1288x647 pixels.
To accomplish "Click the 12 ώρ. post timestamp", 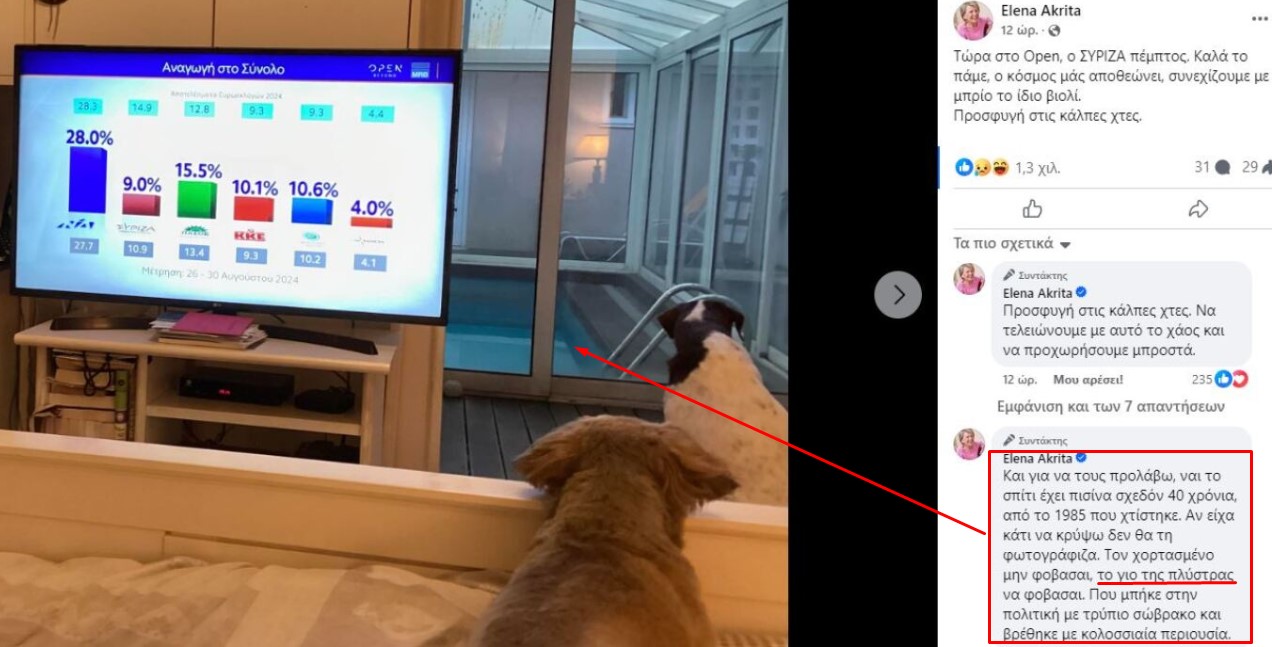I will [x=1019, y=31].
